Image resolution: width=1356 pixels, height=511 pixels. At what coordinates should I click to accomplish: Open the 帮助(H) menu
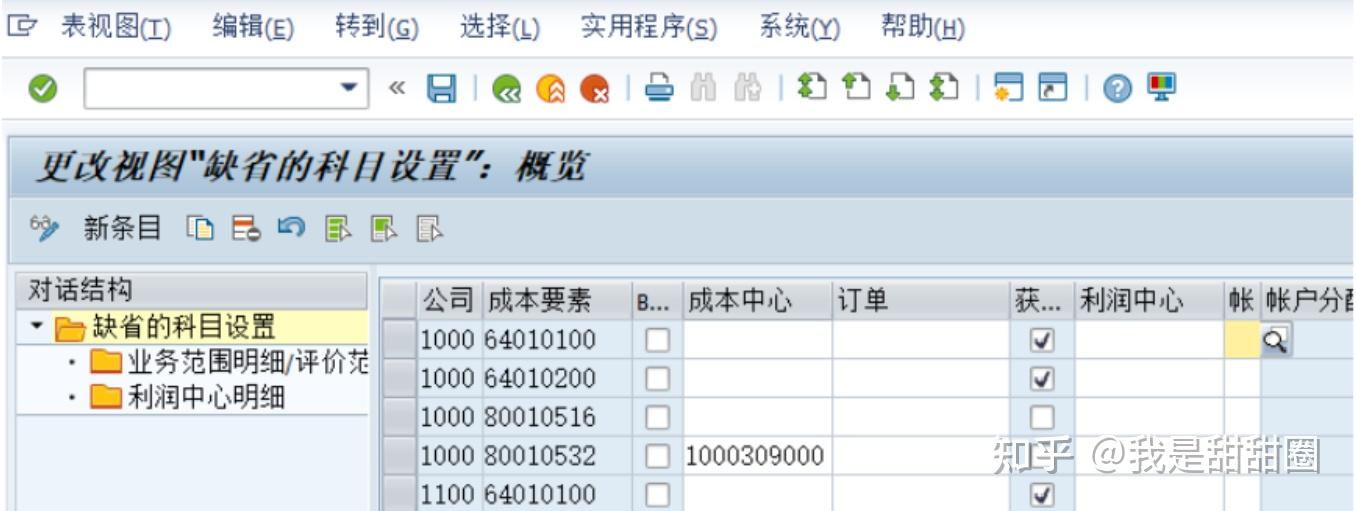coord(923,27)
